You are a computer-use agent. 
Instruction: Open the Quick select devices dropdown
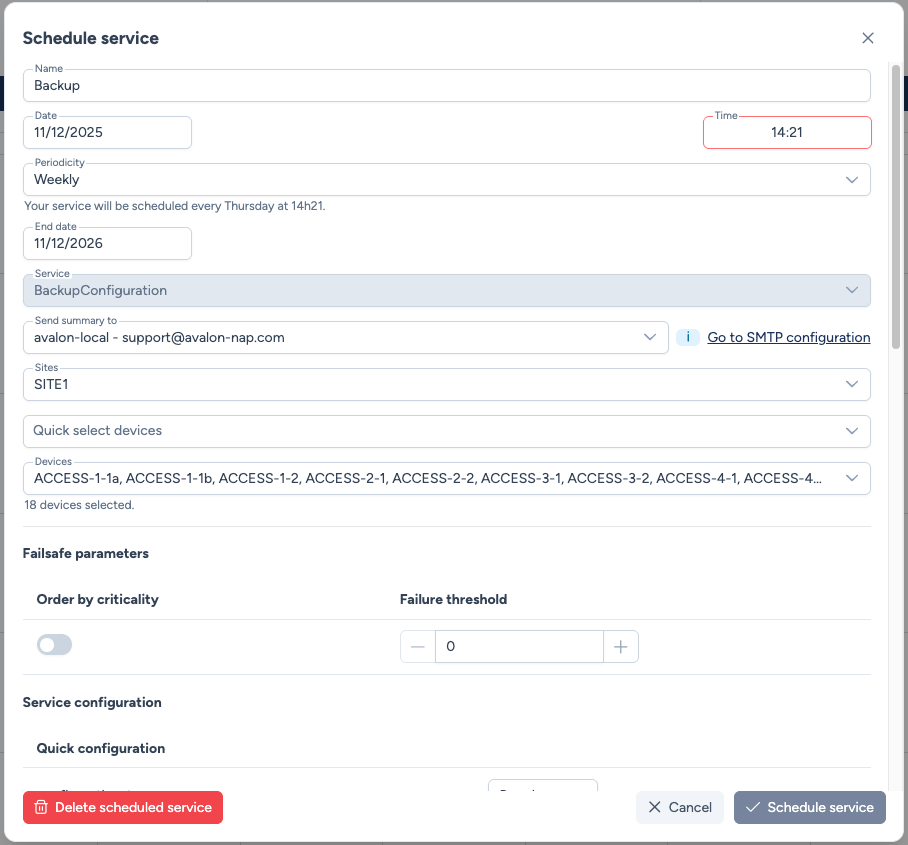(x=852, y=431)
